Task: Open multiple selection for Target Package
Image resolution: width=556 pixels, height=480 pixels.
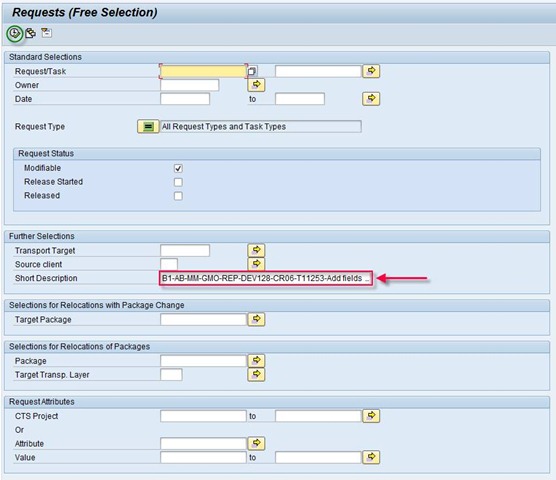Action: point(256,319)
